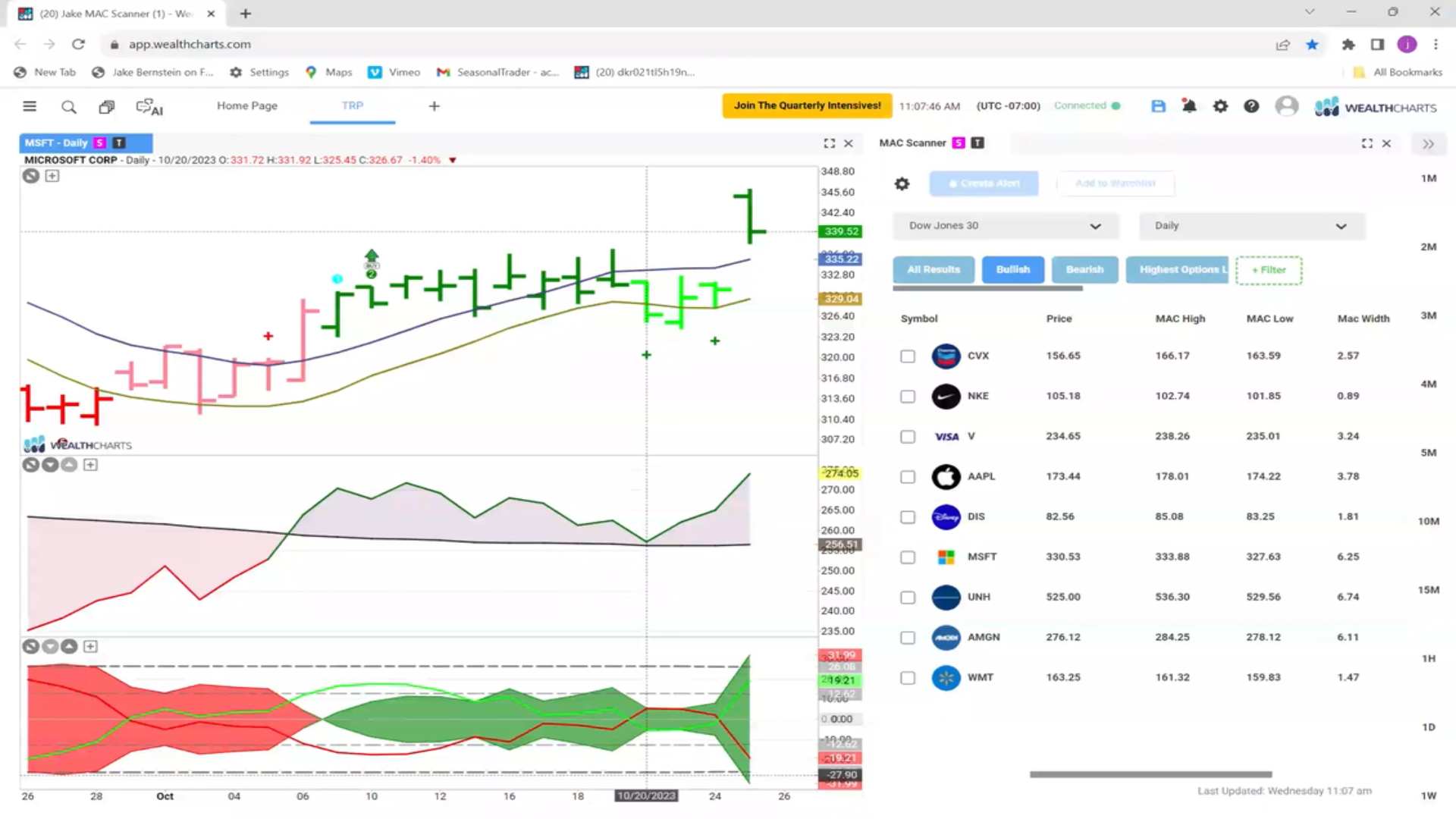The height and width of the screenshot is (819, 1456).
Task: Click the T badge on MAC Scanner
Action: [x=977, y=143]
